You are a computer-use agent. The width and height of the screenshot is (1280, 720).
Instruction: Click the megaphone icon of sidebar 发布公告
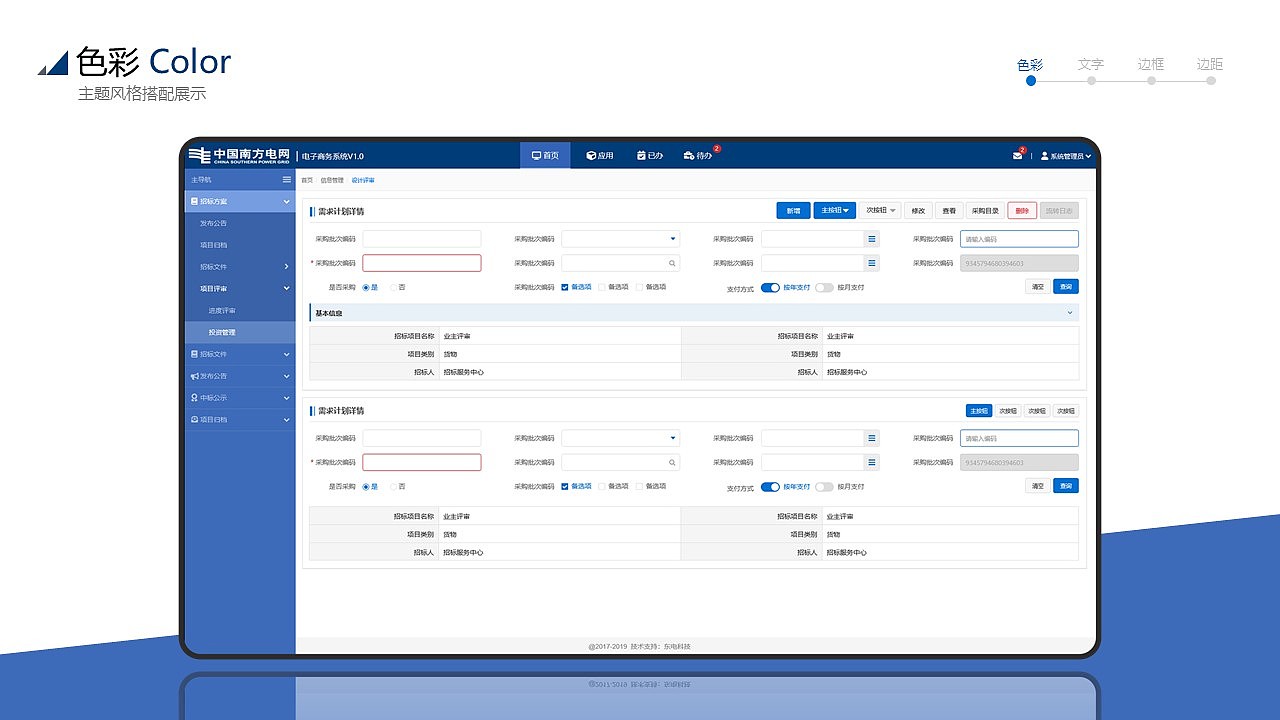point(194,376)
